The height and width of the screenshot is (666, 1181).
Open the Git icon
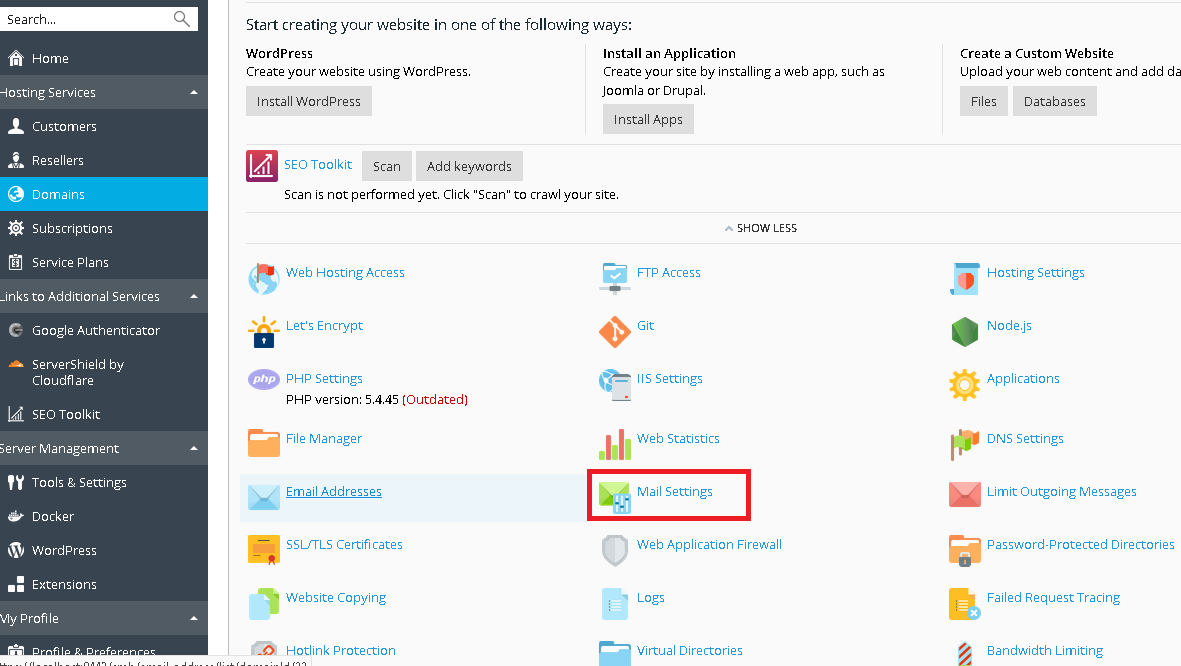pos(614,331)
